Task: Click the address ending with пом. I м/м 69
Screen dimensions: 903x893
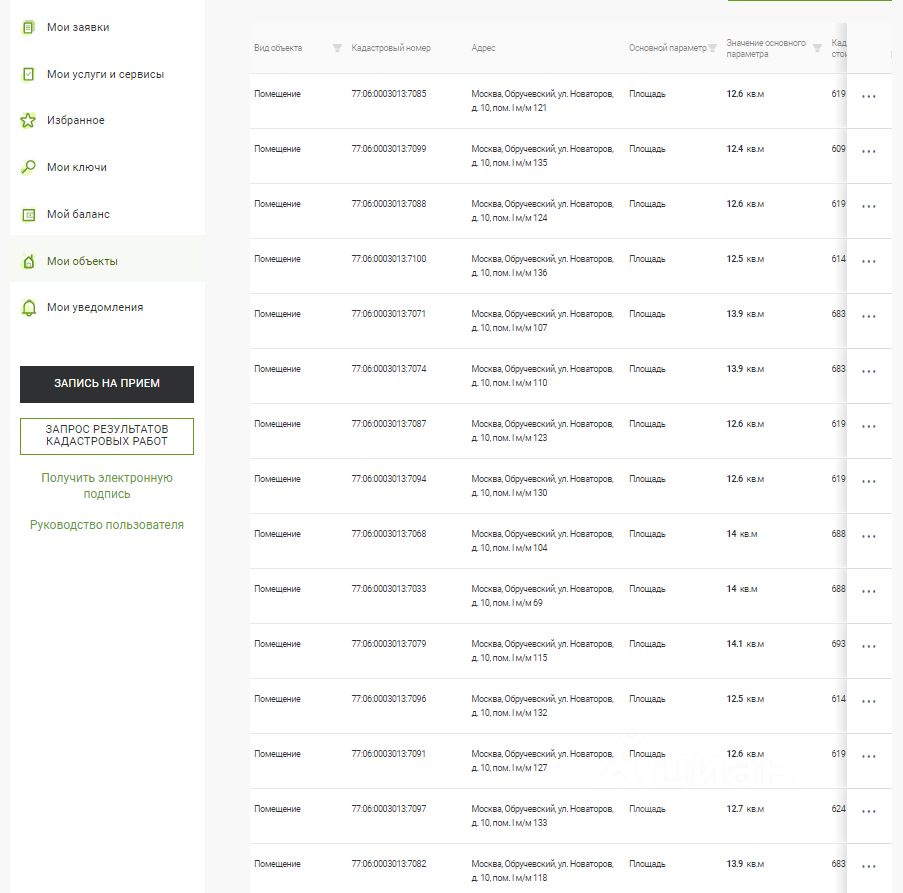Action: point(542,595)
